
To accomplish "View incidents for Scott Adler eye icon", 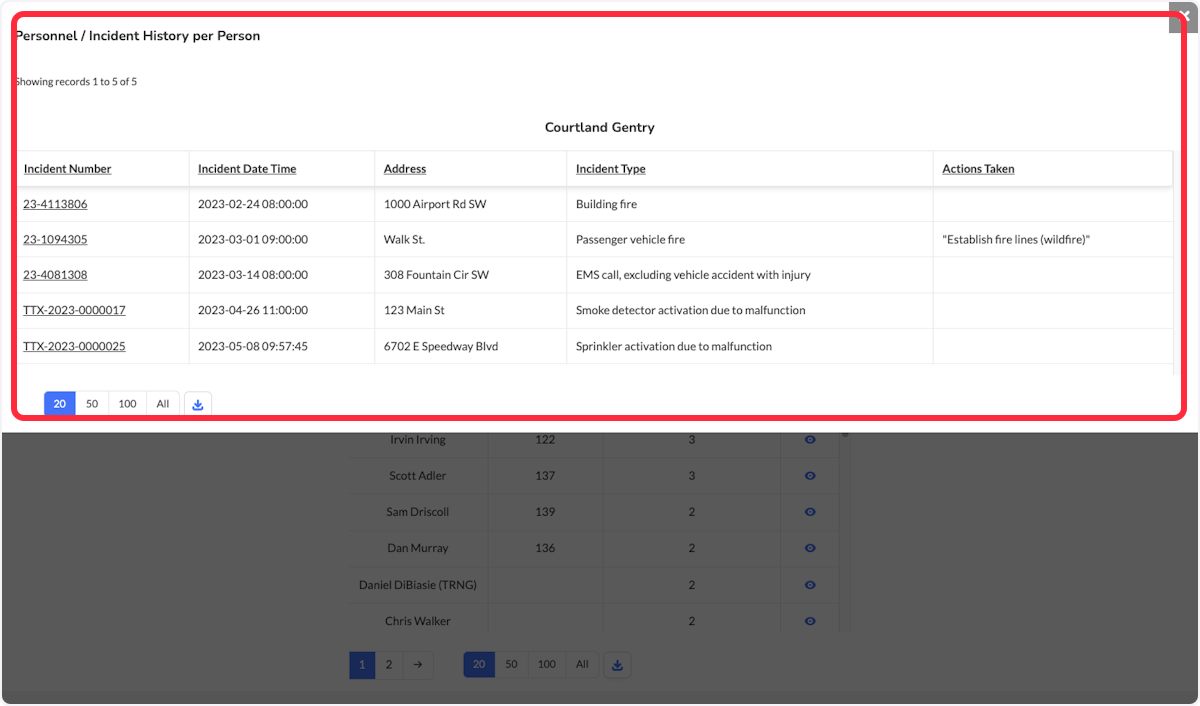I will pyautogui.click(x=810, y=476).
